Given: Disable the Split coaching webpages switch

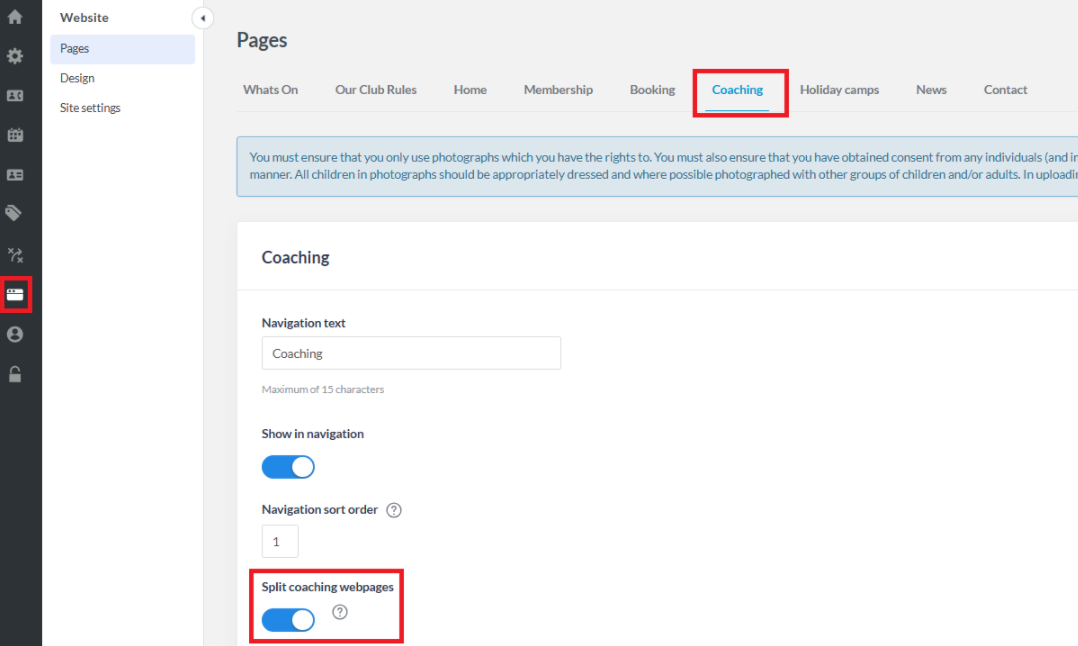Looking at the screenshot, I should (288, 621).
